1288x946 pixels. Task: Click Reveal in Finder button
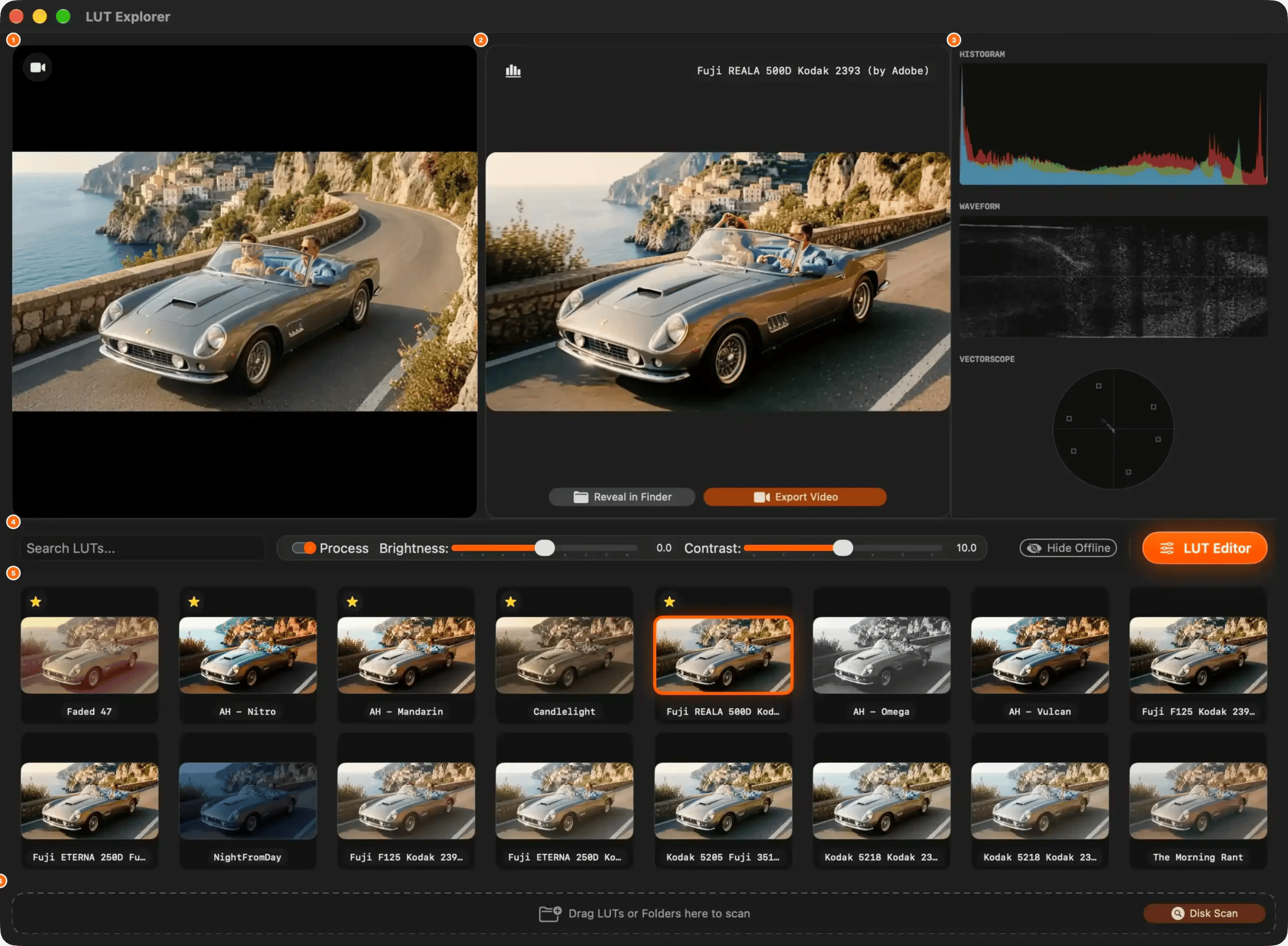[622, 497]
